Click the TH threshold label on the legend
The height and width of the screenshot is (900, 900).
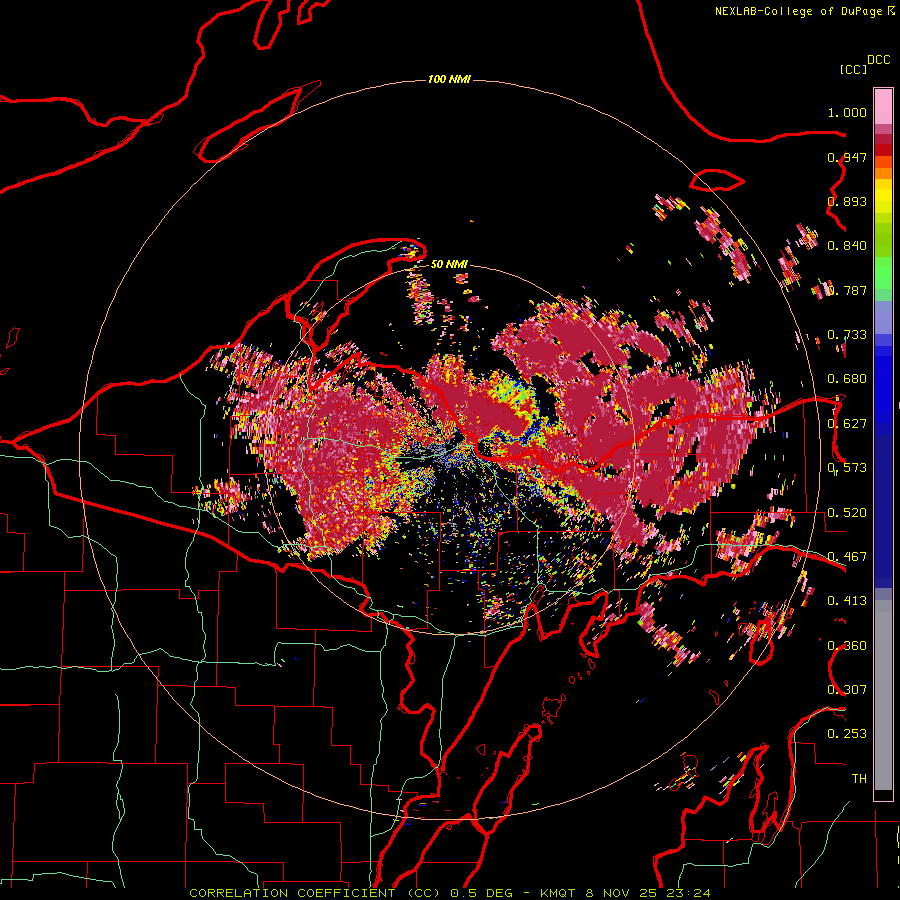coord(859,779)
